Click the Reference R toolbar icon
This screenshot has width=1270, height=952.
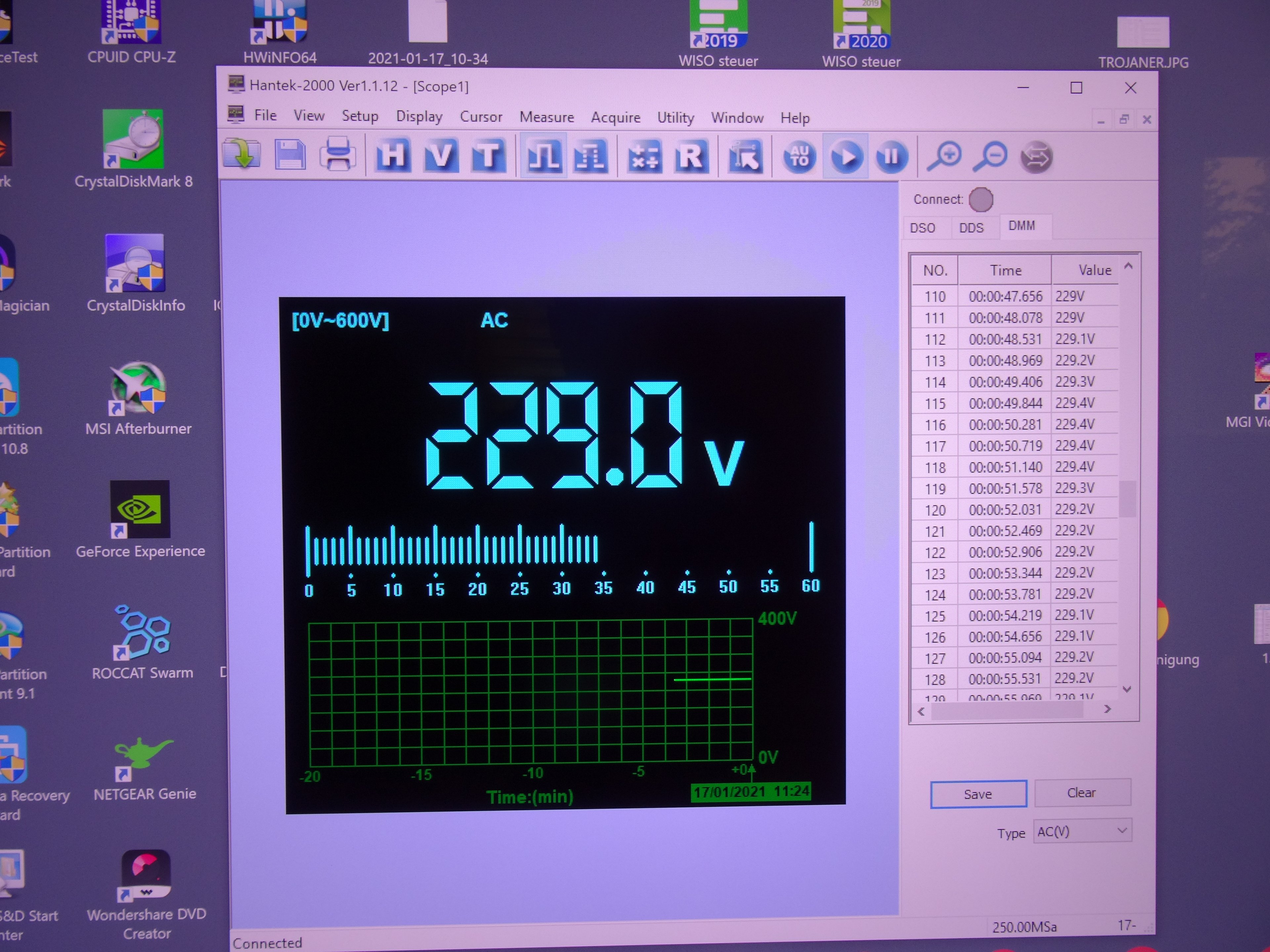(691, 156)
